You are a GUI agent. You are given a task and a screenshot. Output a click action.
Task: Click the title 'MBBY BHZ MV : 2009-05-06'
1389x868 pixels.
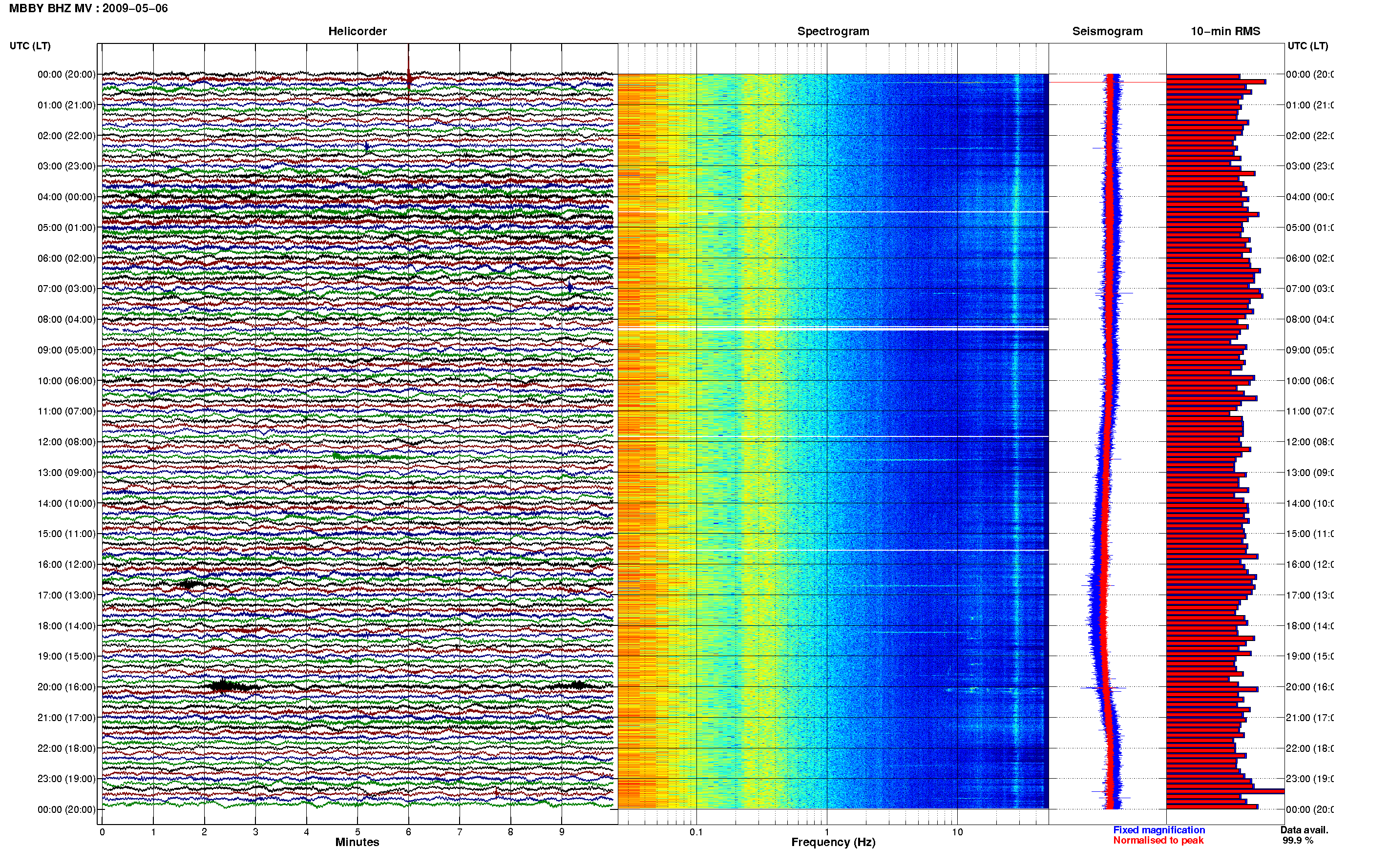[x=88, y=9]
